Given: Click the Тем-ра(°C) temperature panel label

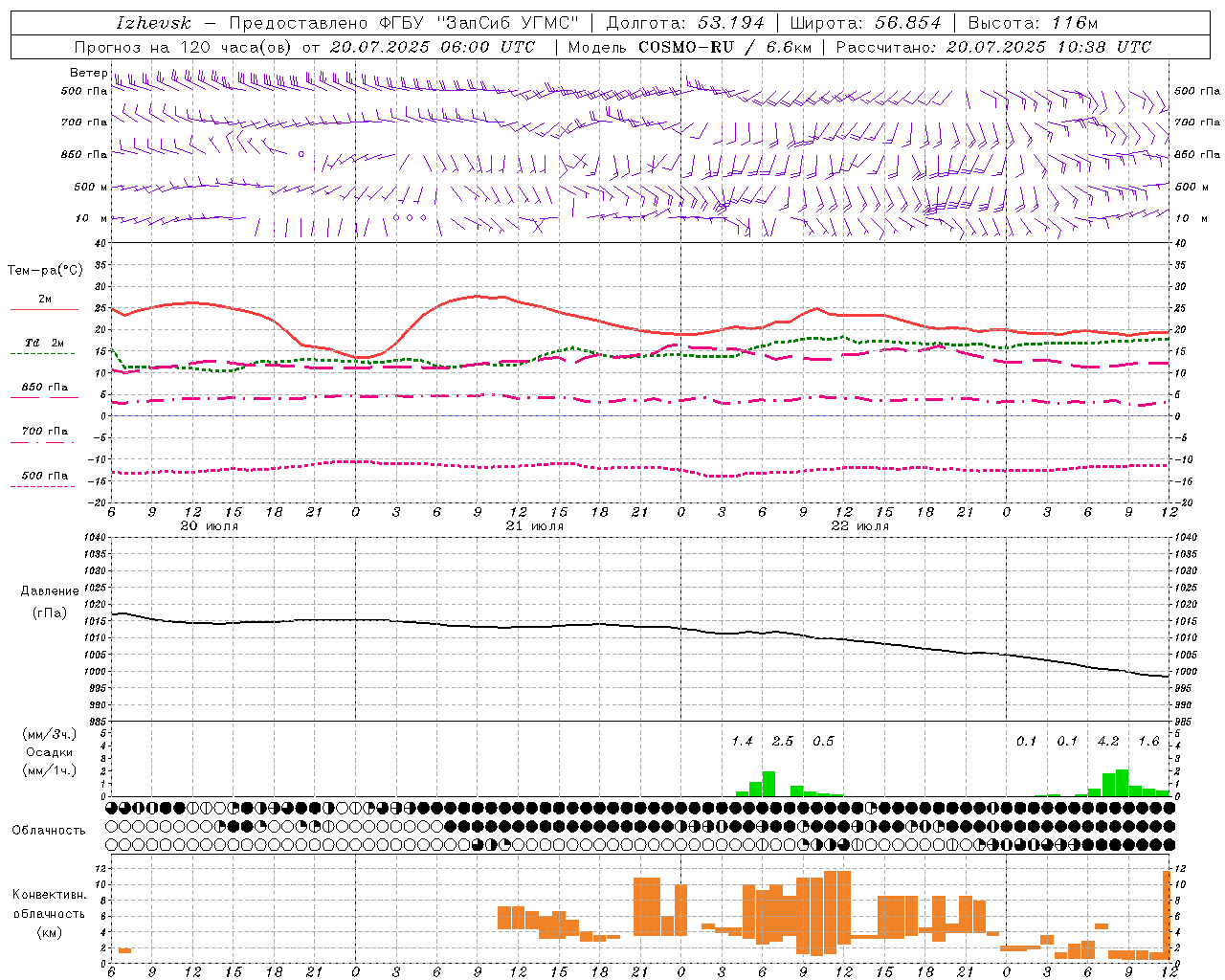Looking at the screenshot, I should coord(45,271).
